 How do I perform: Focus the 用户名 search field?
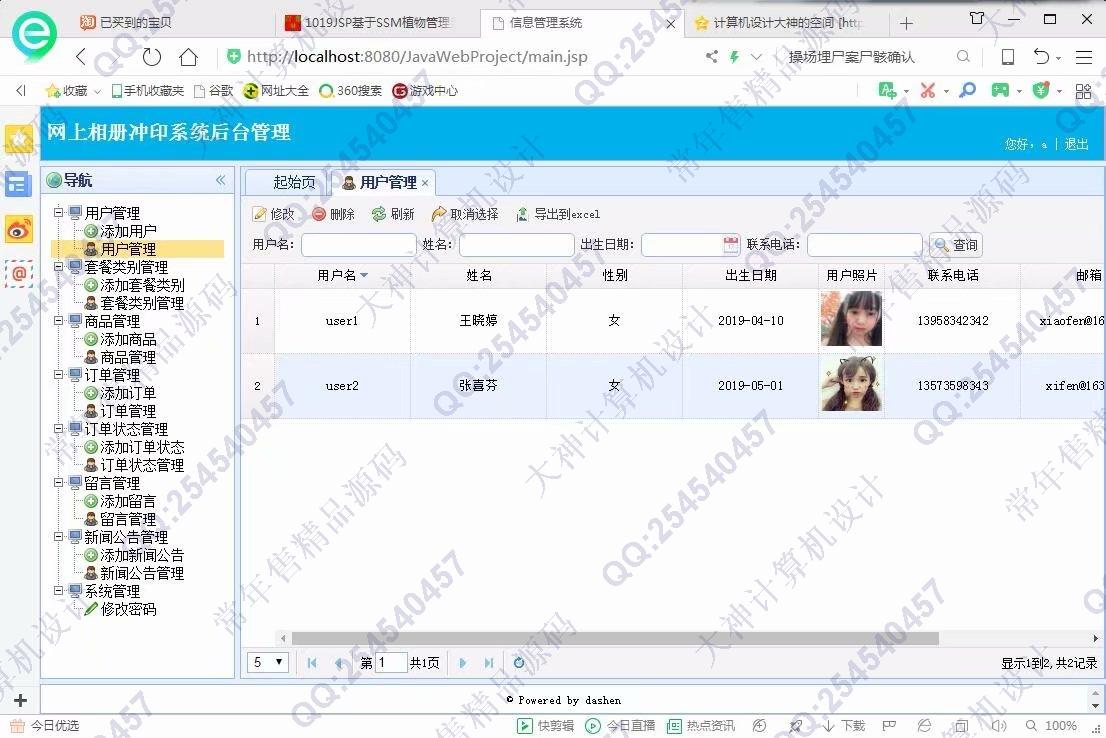pos(358,245)
